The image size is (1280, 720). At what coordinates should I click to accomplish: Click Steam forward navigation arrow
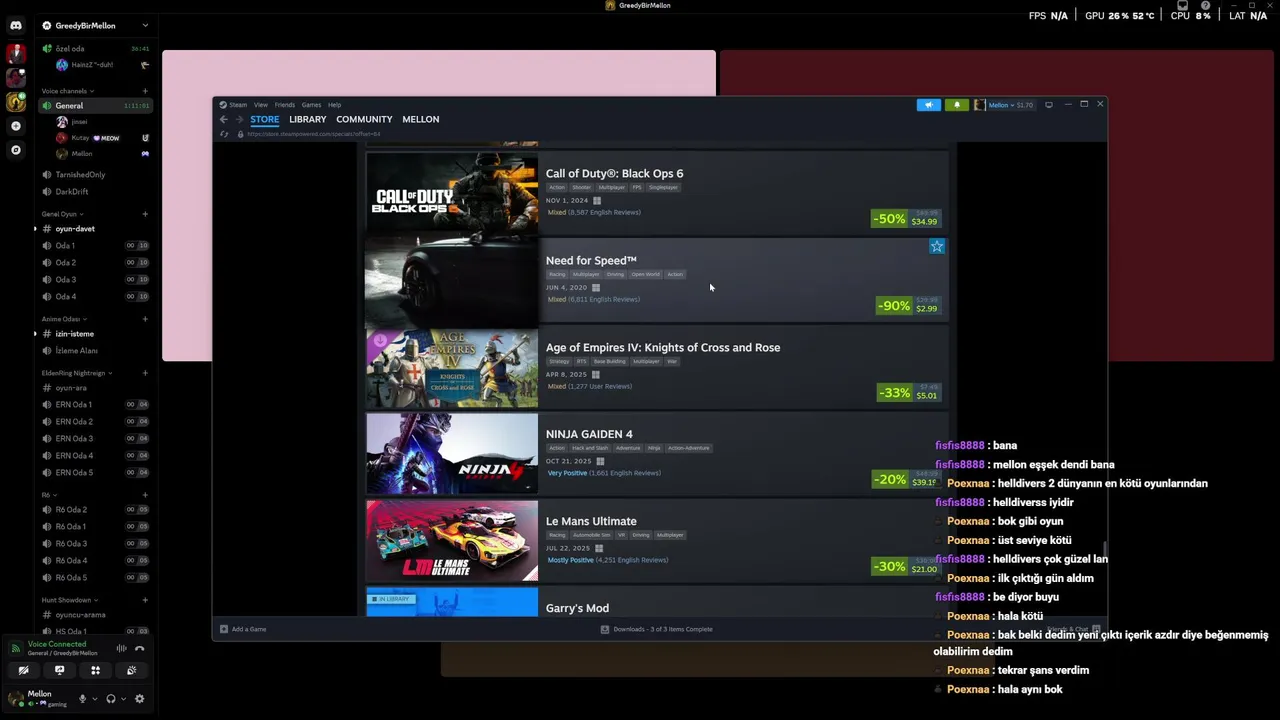click(x=239, y=119)
